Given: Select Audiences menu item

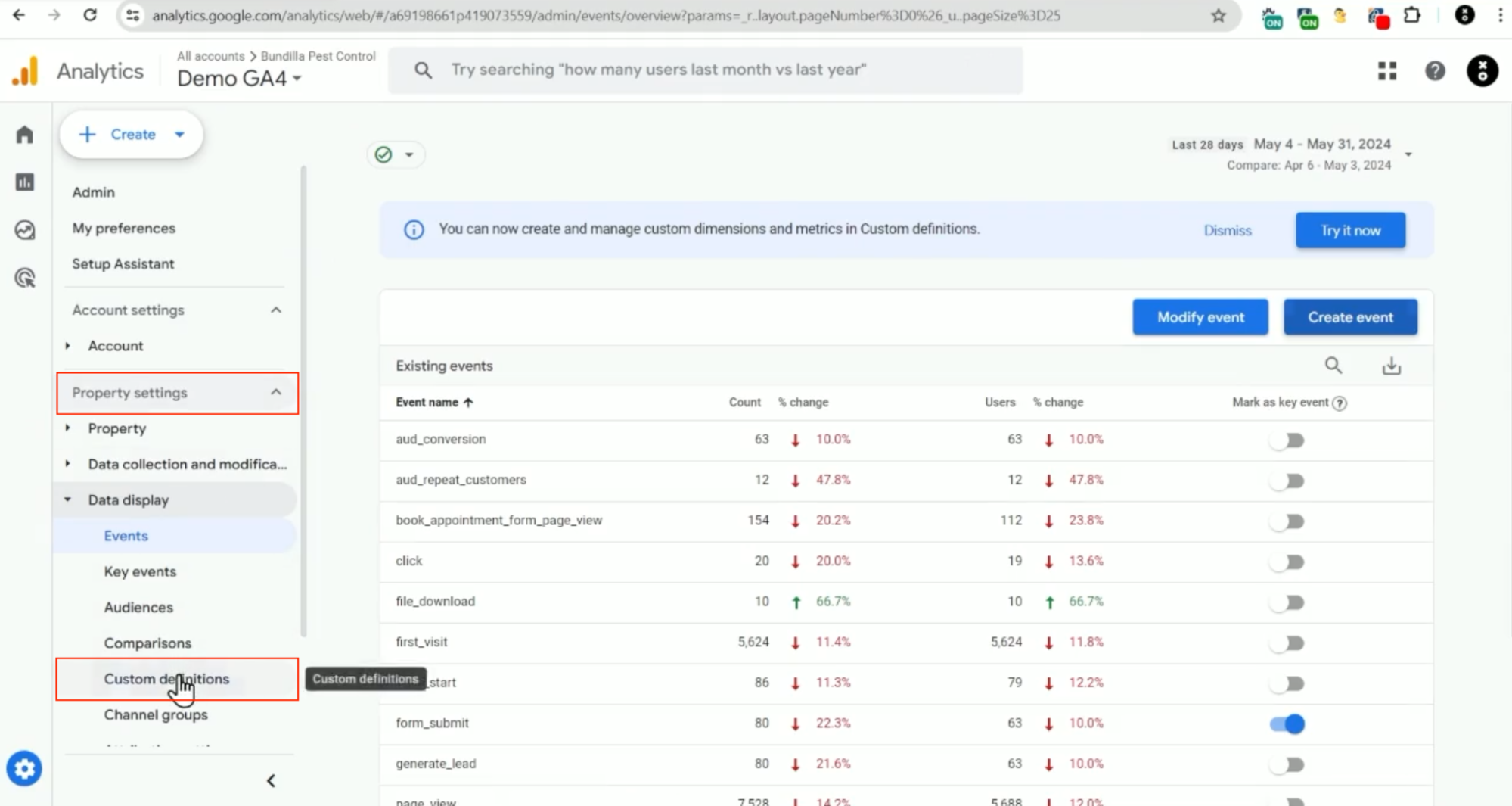Looking at the screenshot, I should (x=138, y=607).
